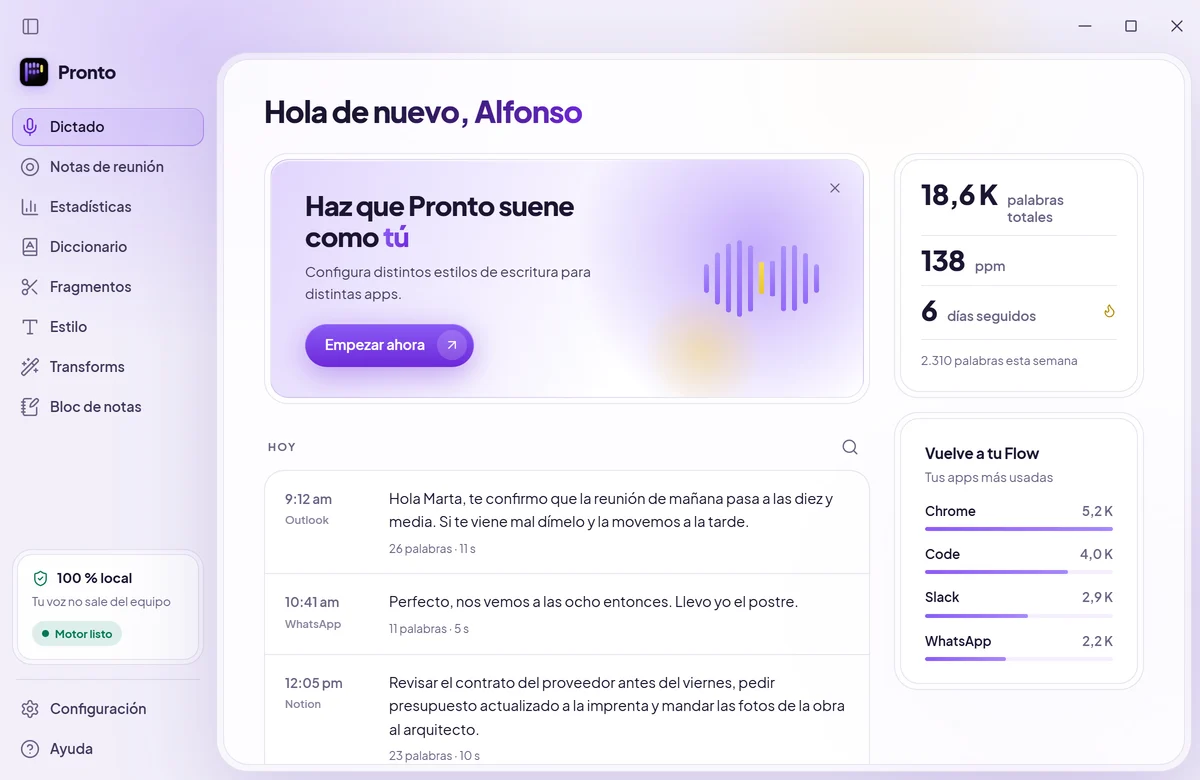Go to Estadísticas
The height and width of the screenshot is (780, 1200).
(108, 207)
